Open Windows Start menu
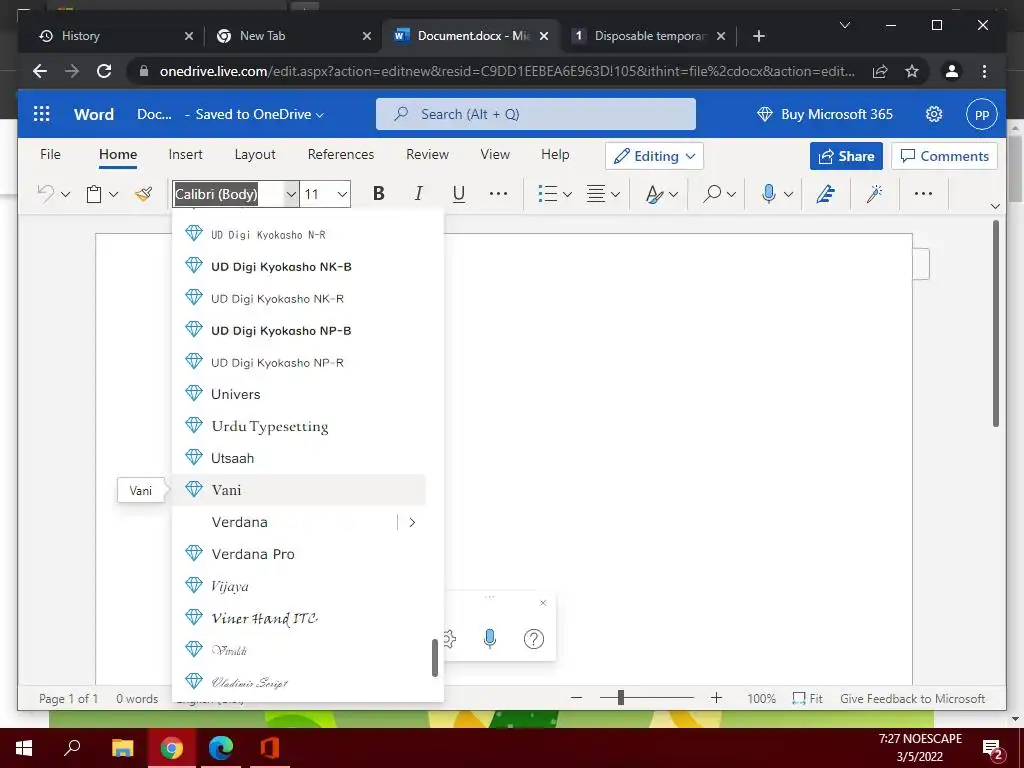Screen dimensions: 1024x768 point(24,748)
